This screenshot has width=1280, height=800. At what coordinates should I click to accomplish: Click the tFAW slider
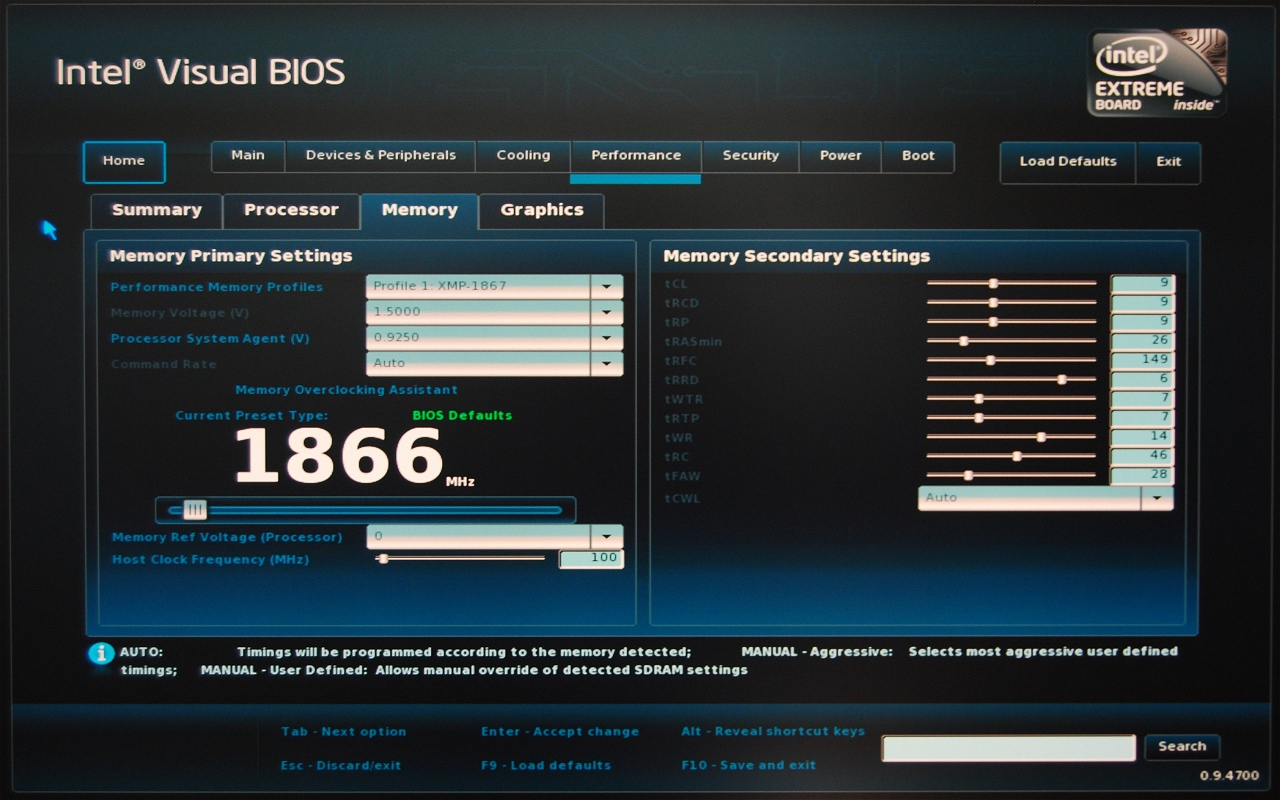coord(1011,476)
